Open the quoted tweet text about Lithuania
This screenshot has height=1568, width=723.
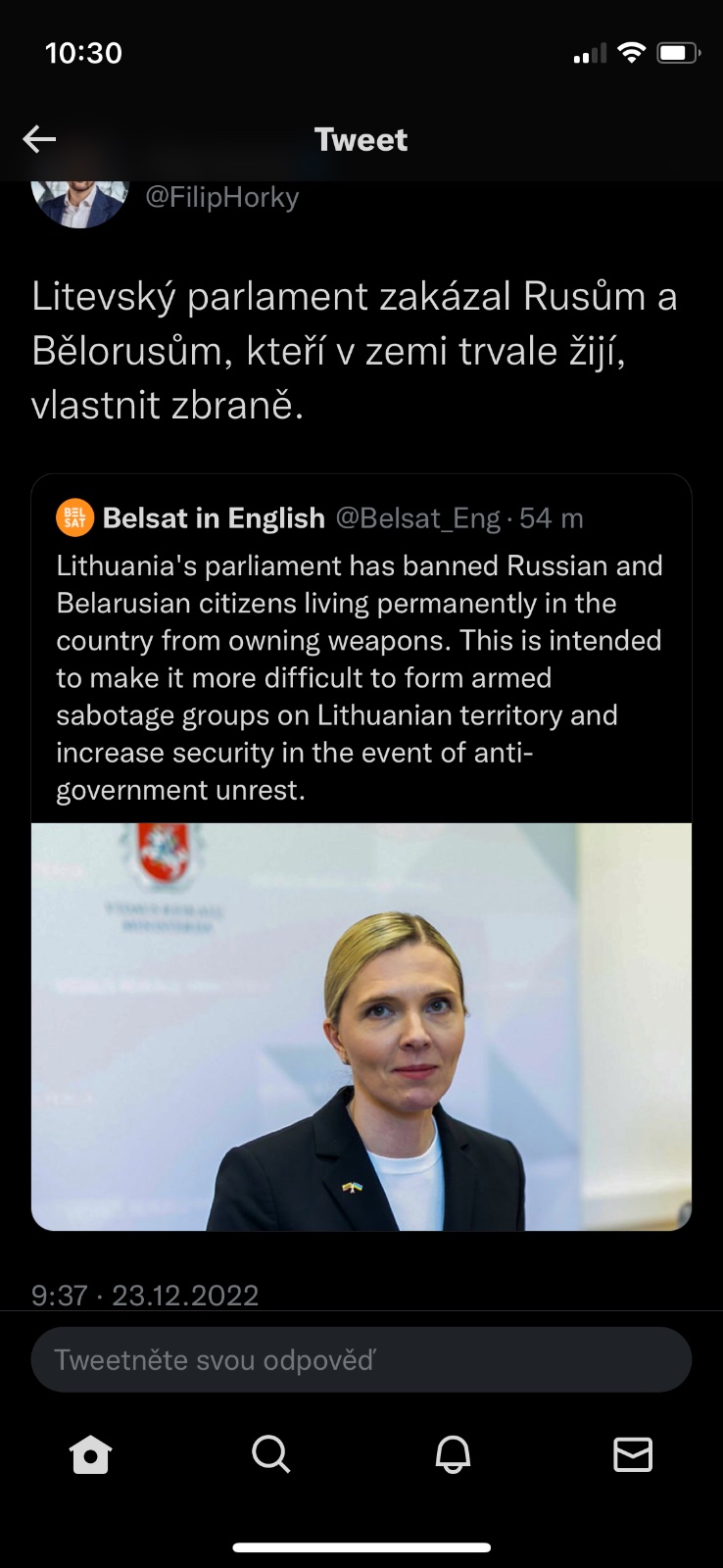pyautogui.click(x=360, y=677)
